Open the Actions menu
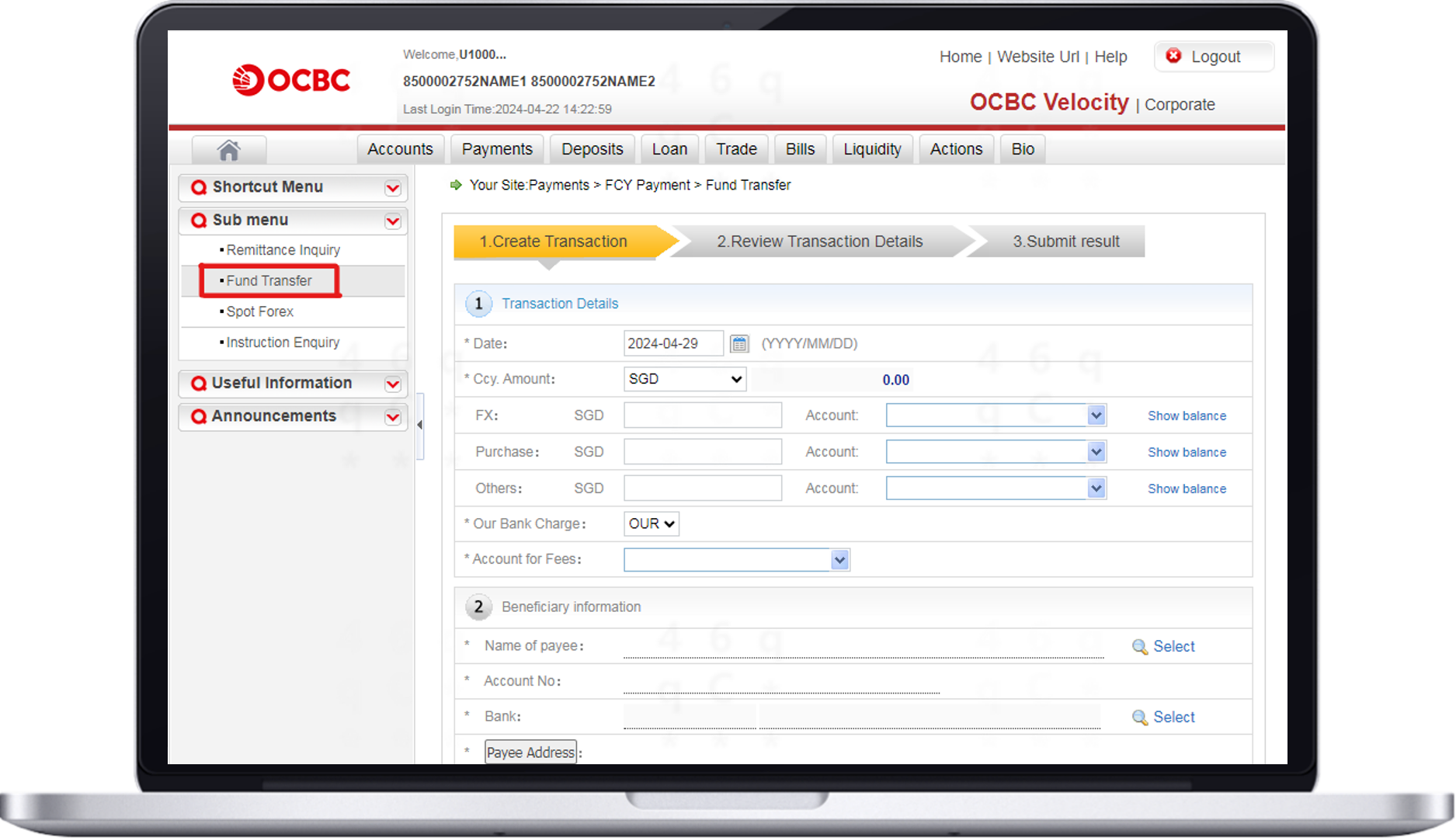This screenshot has width=1456, height=838. [x=956, y=149]
